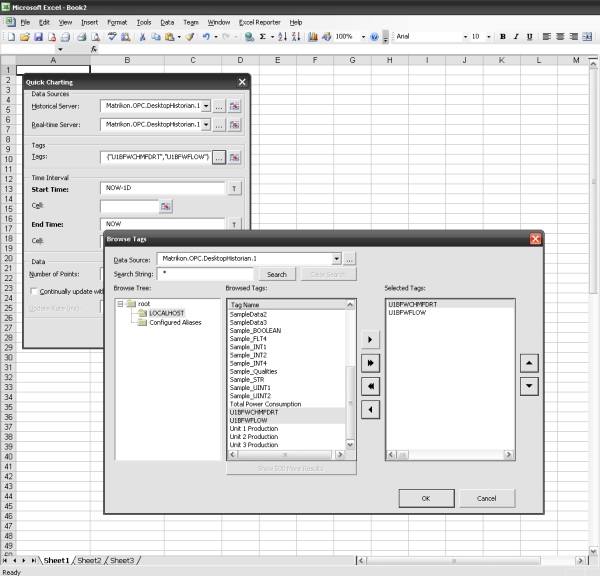This screenshot has height=576, width=600.
Task: Click the Merge and Center icon
Action: (587, 37)
